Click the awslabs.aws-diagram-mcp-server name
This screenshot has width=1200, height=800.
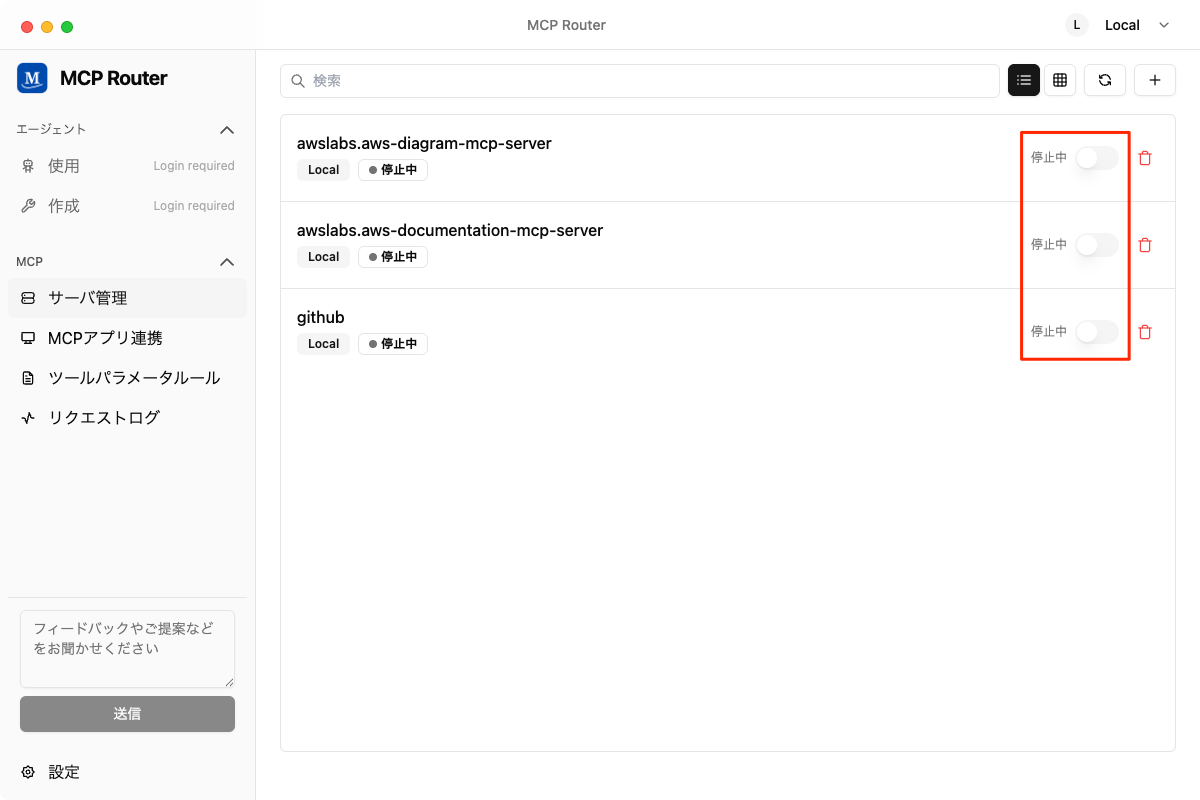point(424,144)
